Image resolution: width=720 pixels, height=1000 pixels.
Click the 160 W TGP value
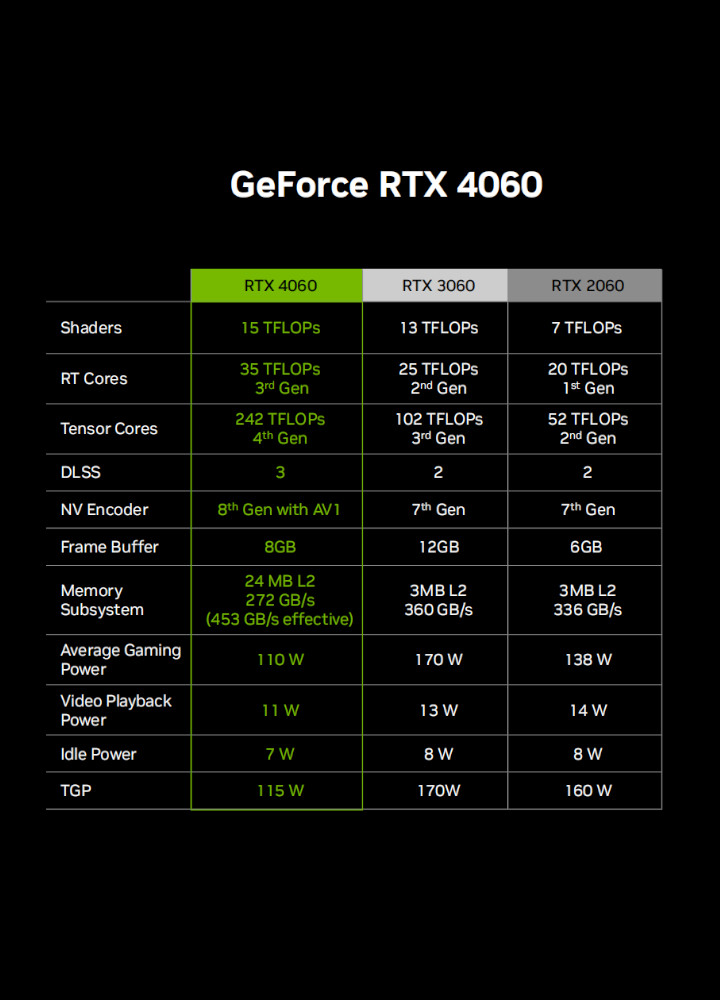[x=588, y=791]
